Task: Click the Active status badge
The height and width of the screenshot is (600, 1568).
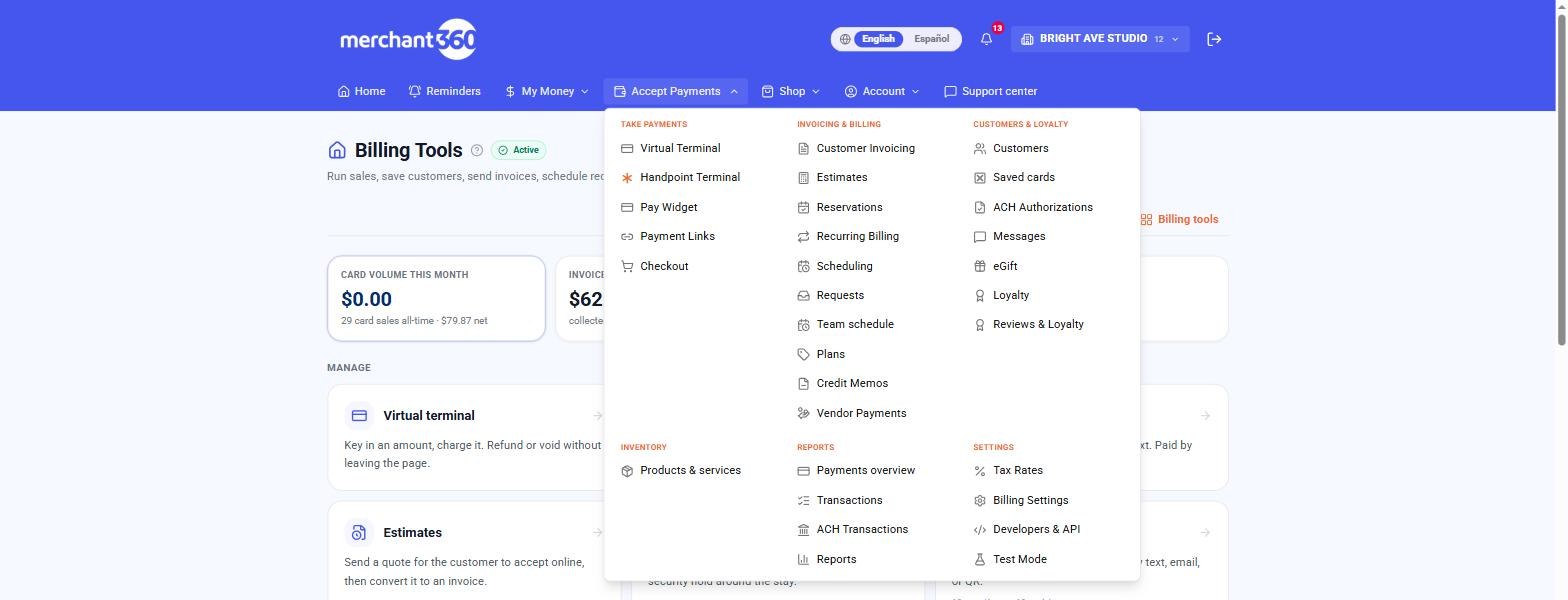Action: [x=518, y=150]
